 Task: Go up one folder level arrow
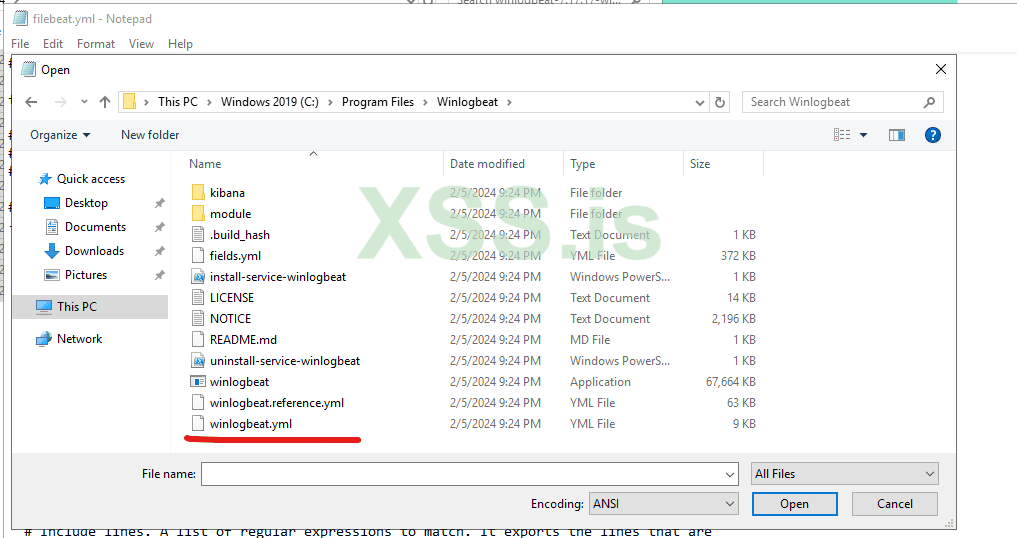pyautogui.click(x=105, y=102)
